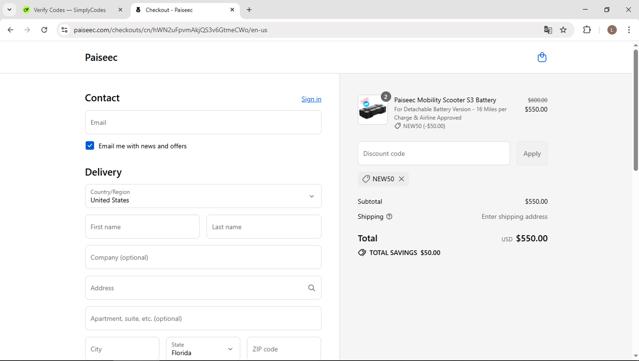This screenshot has width=639, height=361.
Task: Click the Paiseec Mobility Scooter S3 Battery title
Action: [x=445, y=100]
